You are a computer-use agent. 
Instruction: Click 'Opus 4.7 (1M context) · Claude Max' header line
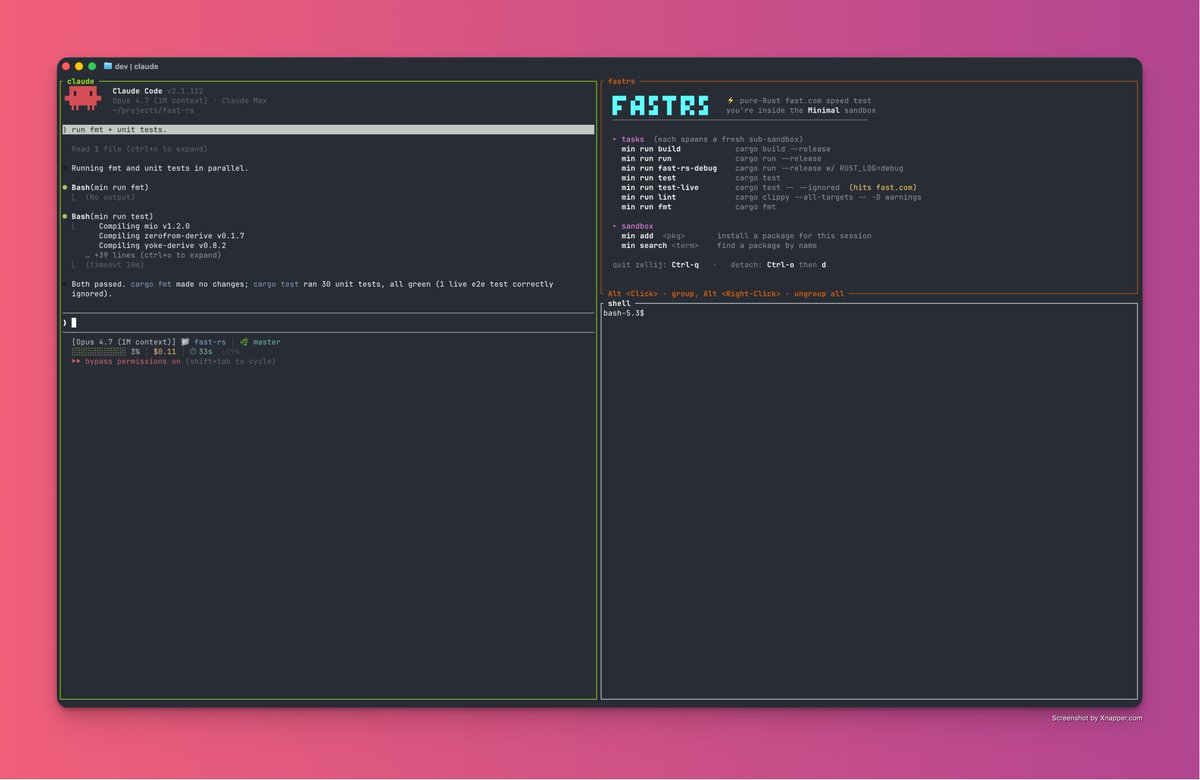point(189,101)
